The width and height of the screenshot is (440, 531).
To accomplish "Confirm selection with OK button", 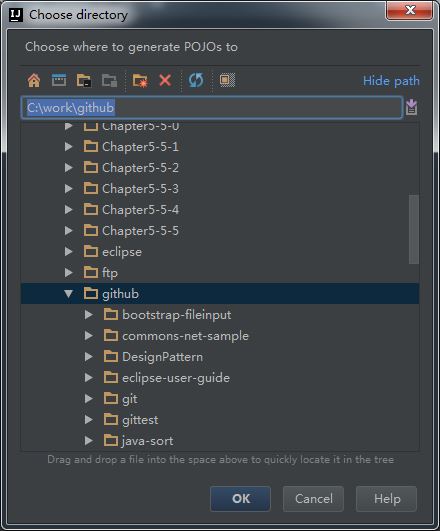I will 240,498.
